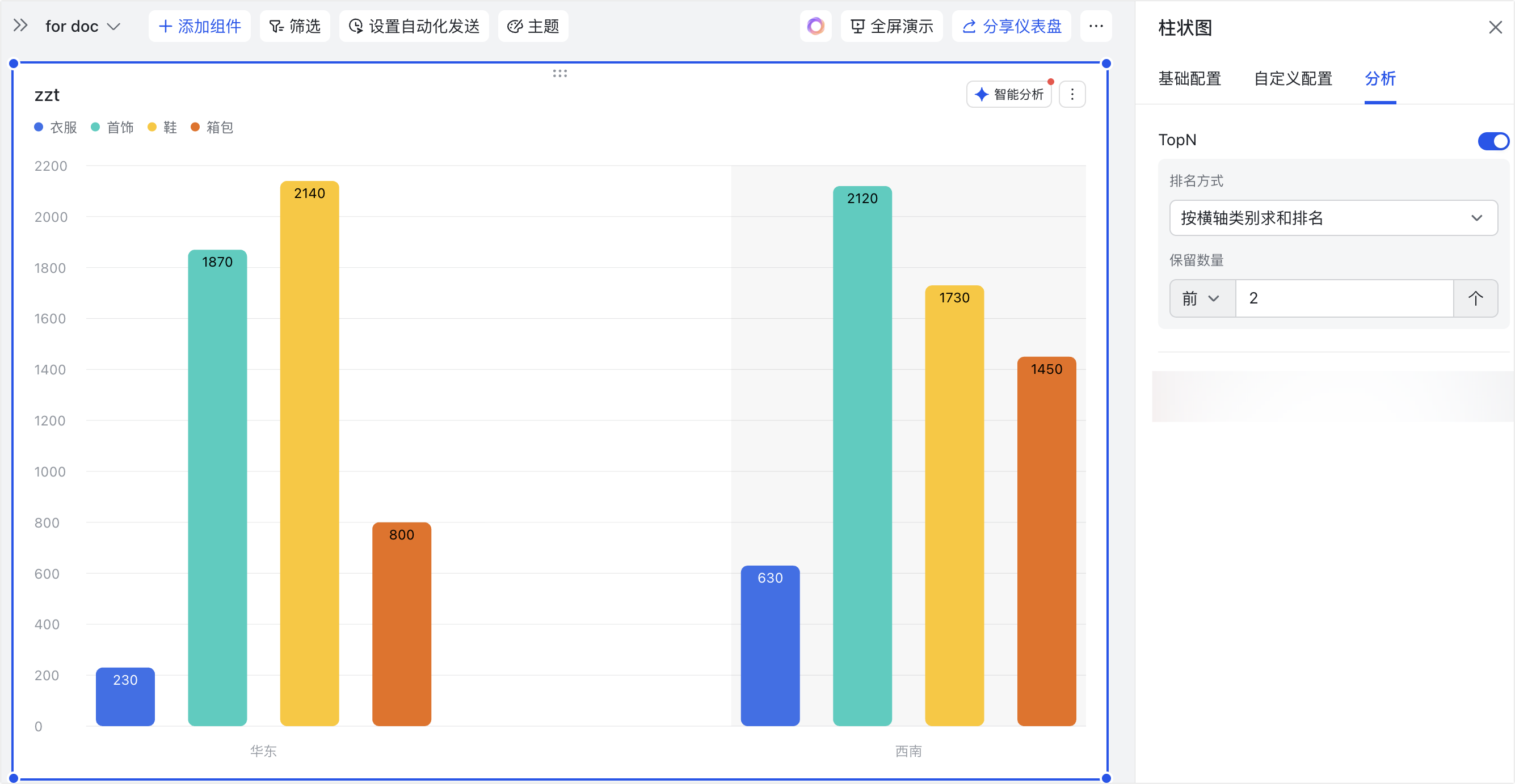The image size is (1515, 784).
Task: Expand the for doc dashboard dropdown
Action: (83, 27)
